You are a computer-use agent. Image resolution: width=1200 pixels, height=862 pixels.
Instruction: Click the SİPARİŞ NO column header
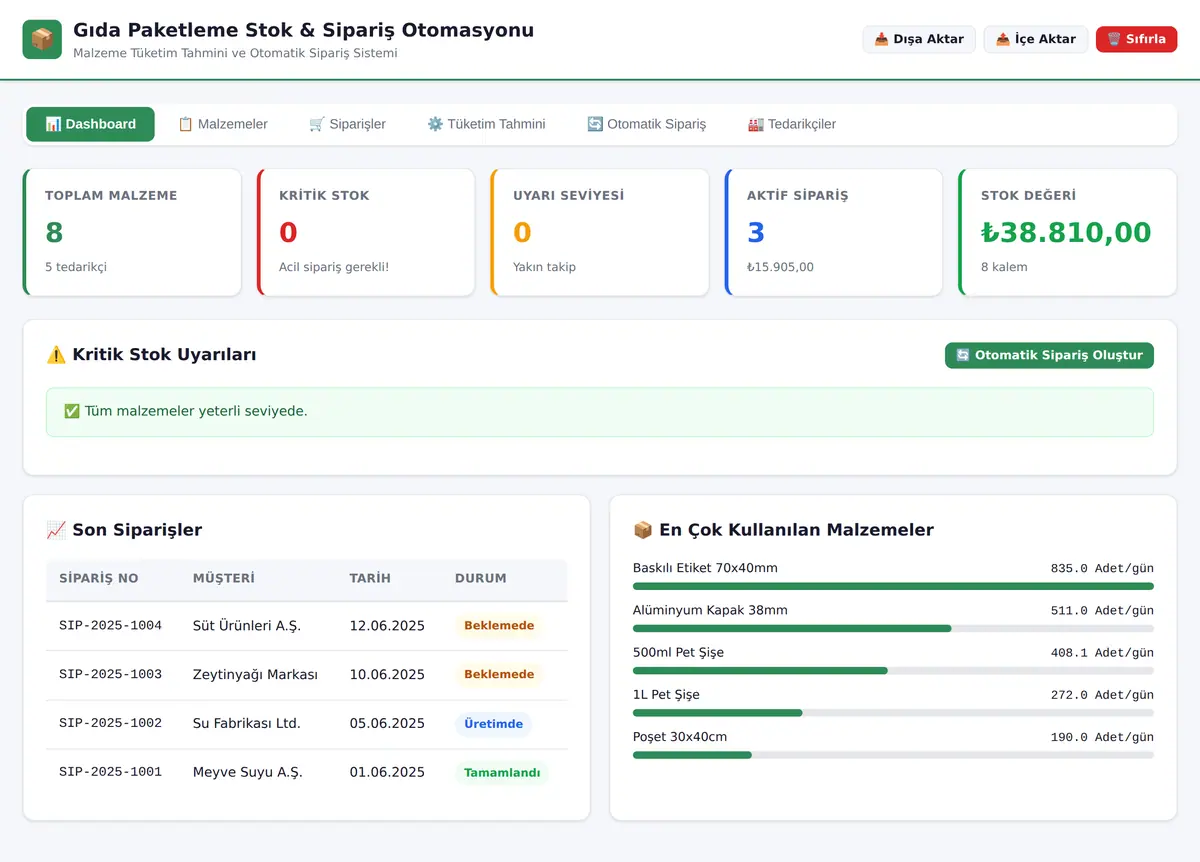pos(99,578)
